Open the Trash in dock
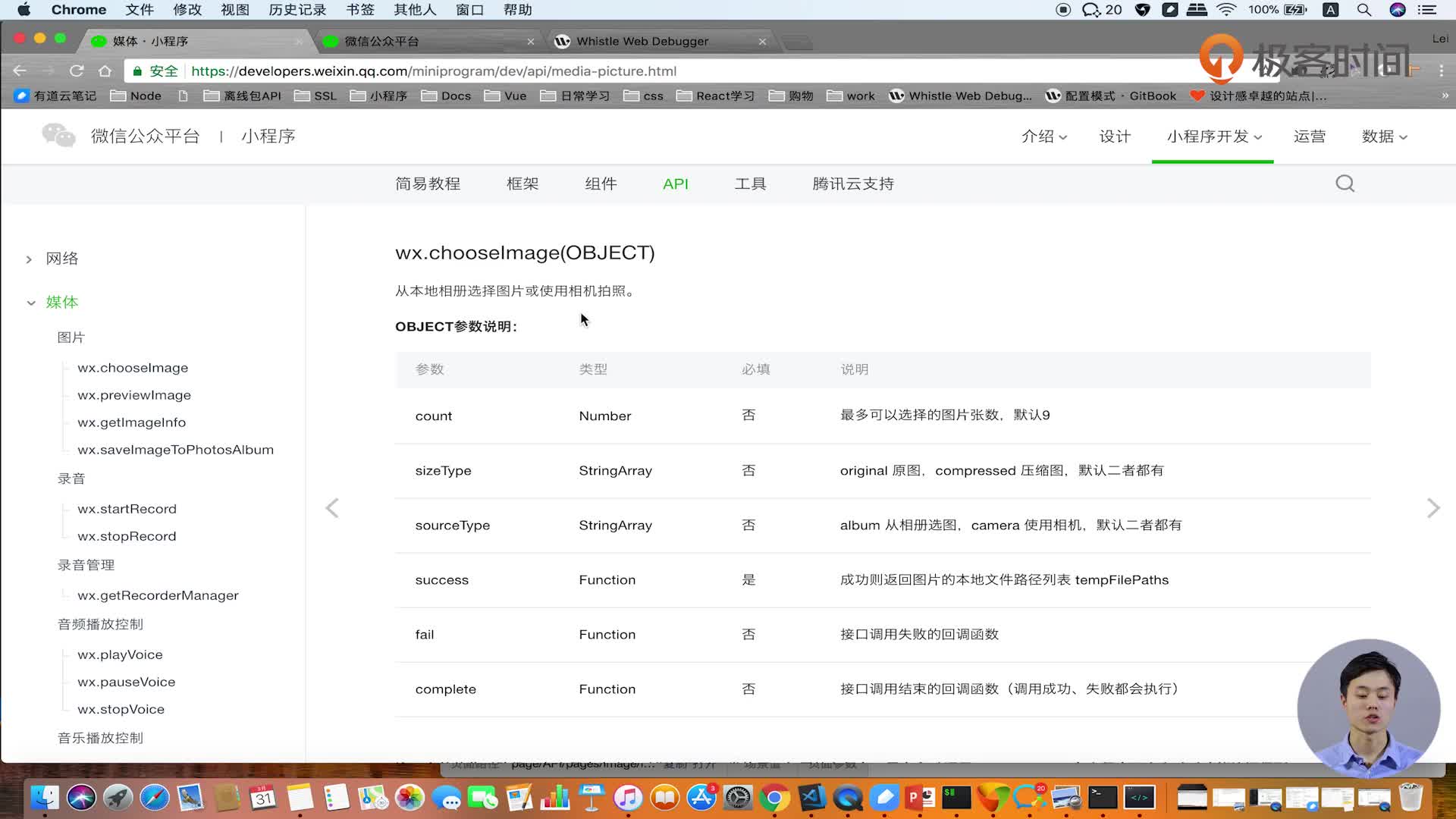This screenshot has height=819, width=1456. [1410, 798]
